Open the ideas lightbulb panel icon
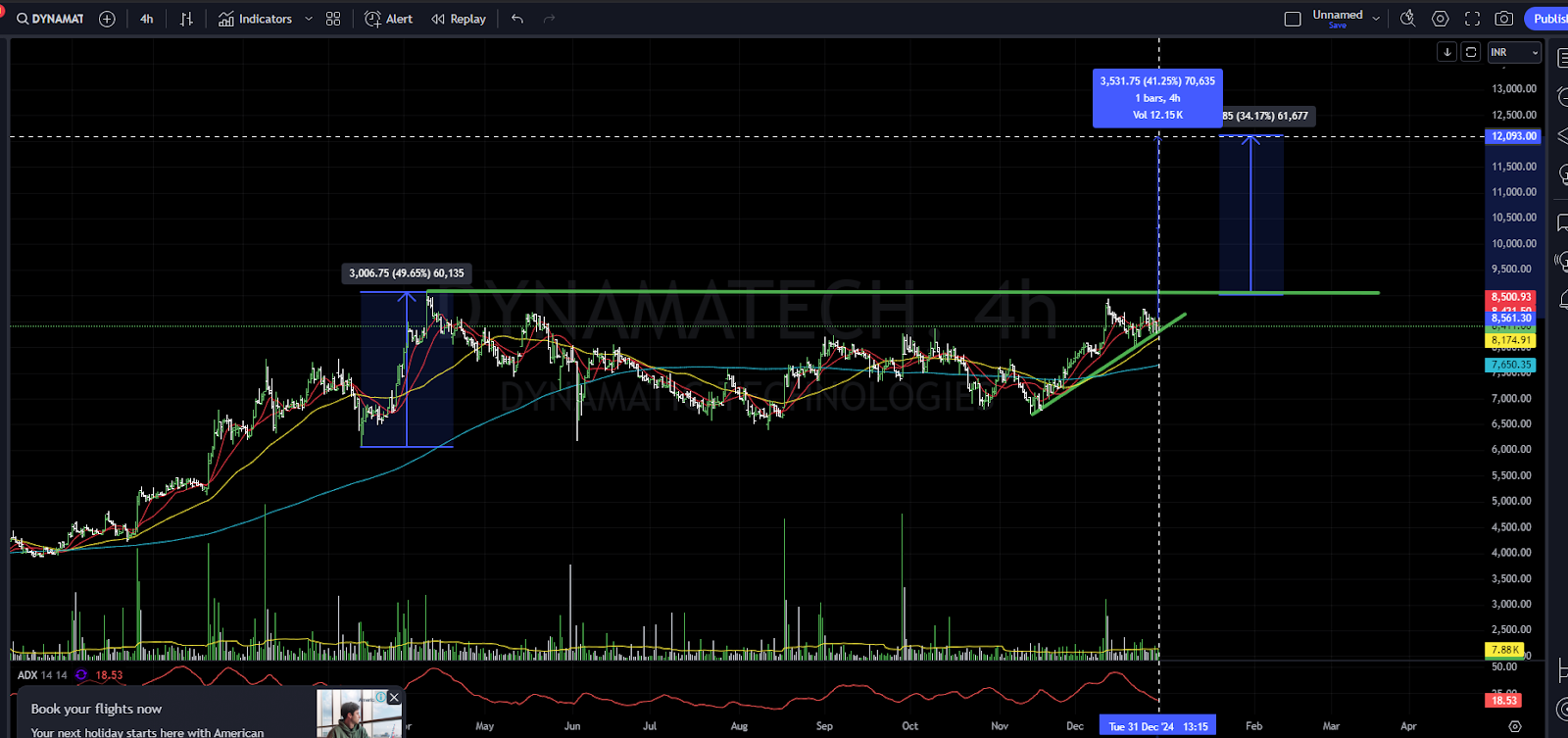Image resolution: width=1568 pixels, height=738 pixels. click(1561, 174)
